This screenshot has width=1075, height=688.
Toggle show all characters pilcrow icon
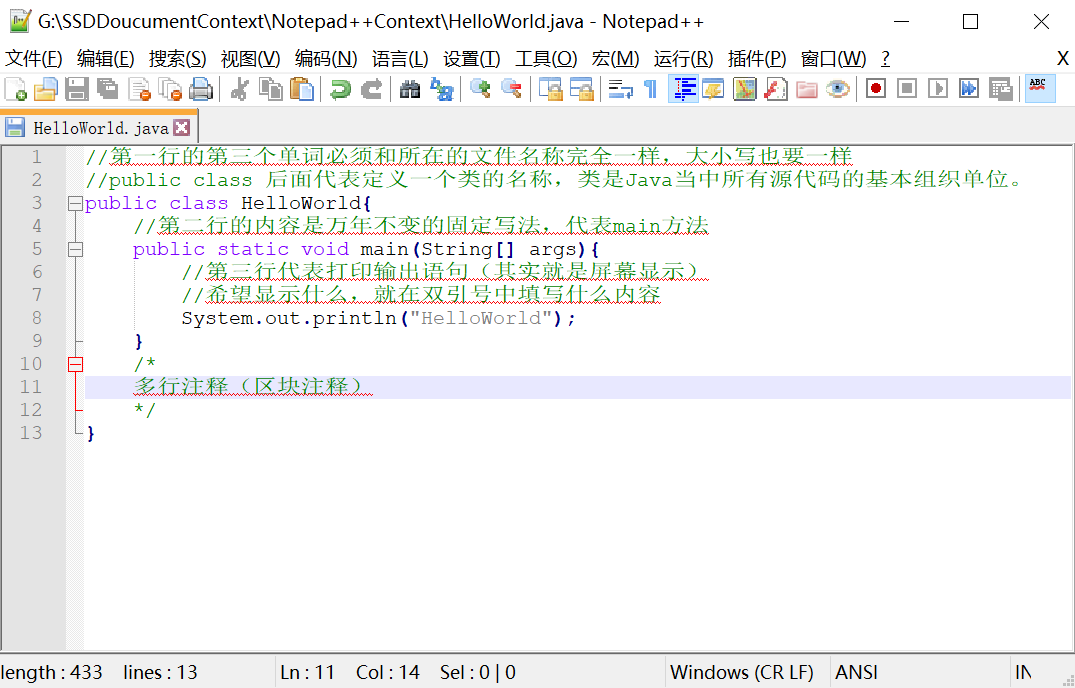(x=651, y=89)
